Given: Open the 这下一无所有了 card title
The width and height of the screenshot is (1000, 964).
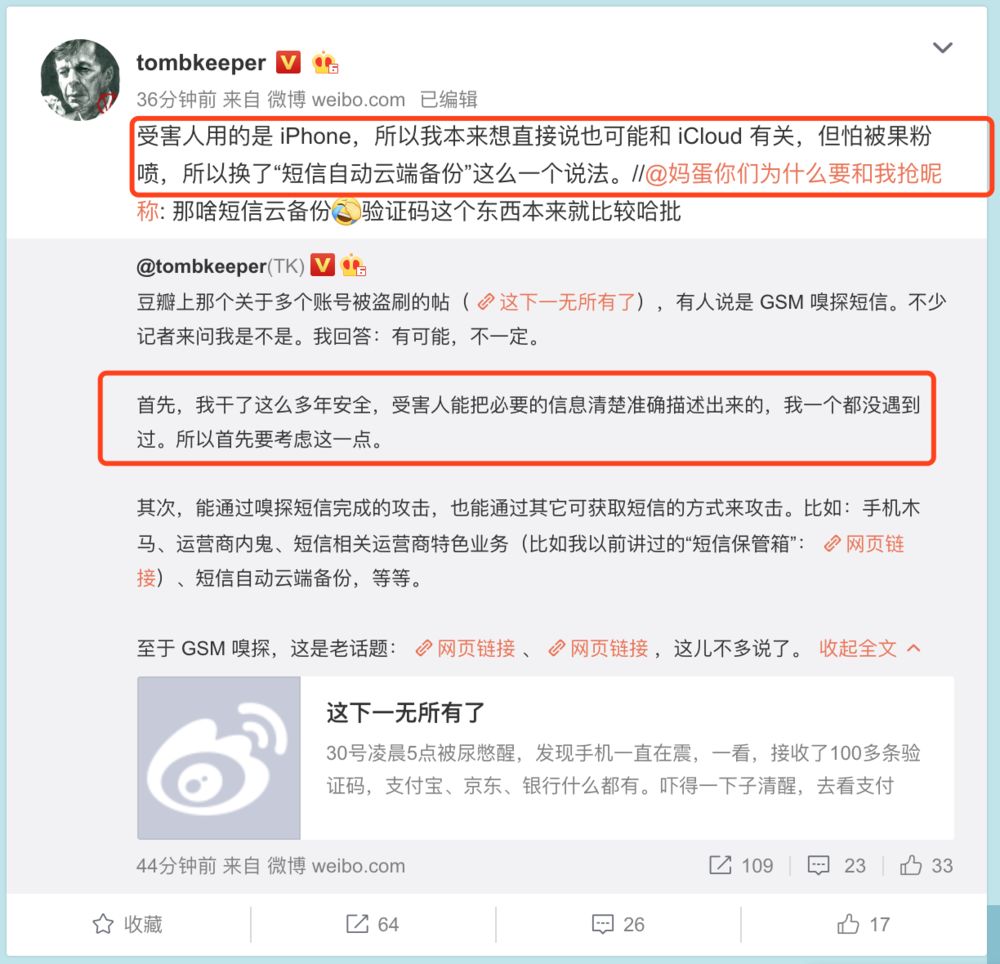Looking at the screenshot, I should (406, 712).
